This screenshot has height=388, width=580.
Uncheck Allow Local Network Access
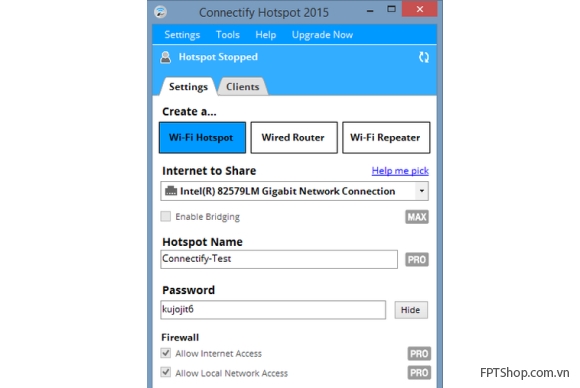[166, 372]
